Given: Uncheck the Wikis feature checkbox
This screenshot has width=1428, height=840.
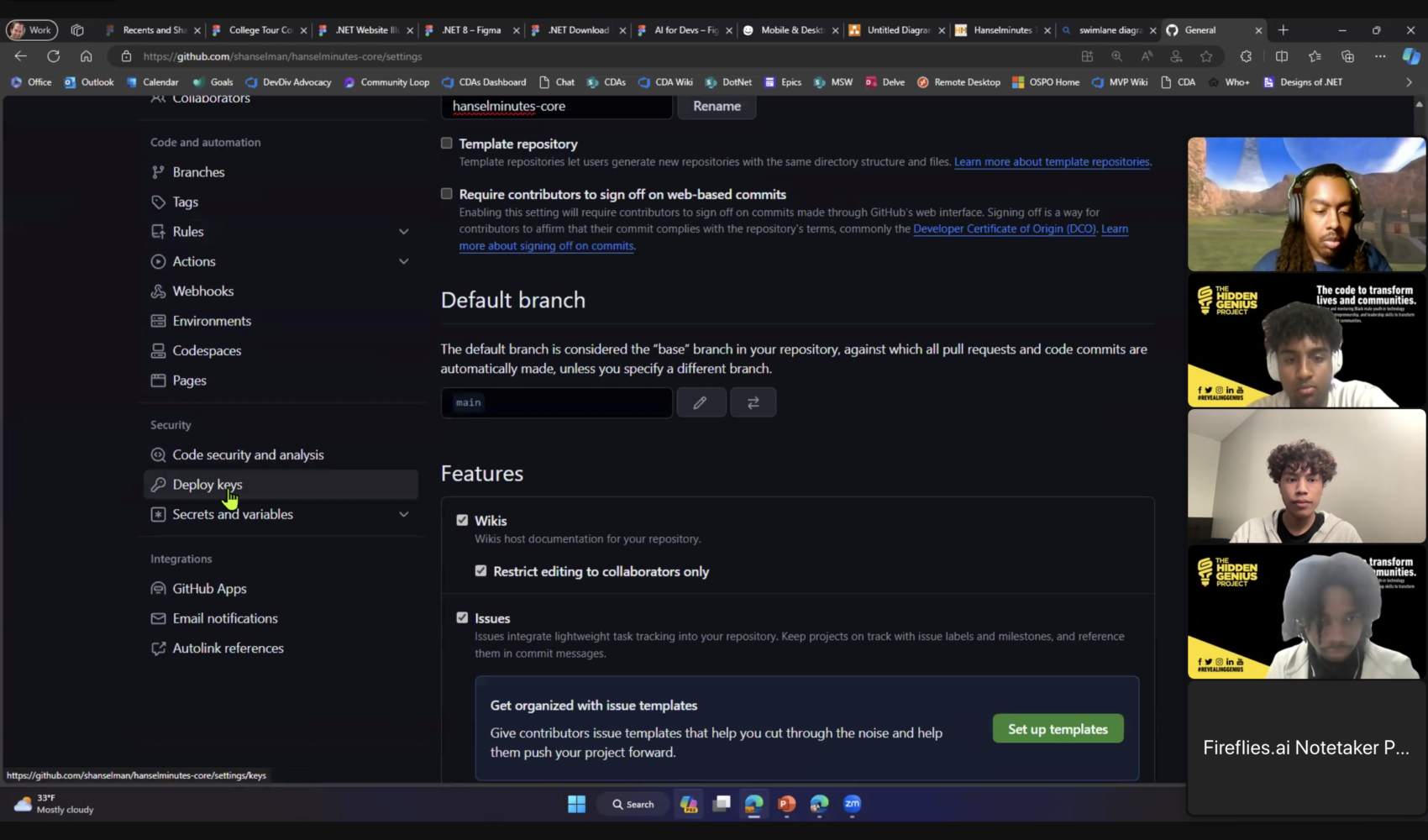Looking at the screenshot, I should [x=462, y=521].
